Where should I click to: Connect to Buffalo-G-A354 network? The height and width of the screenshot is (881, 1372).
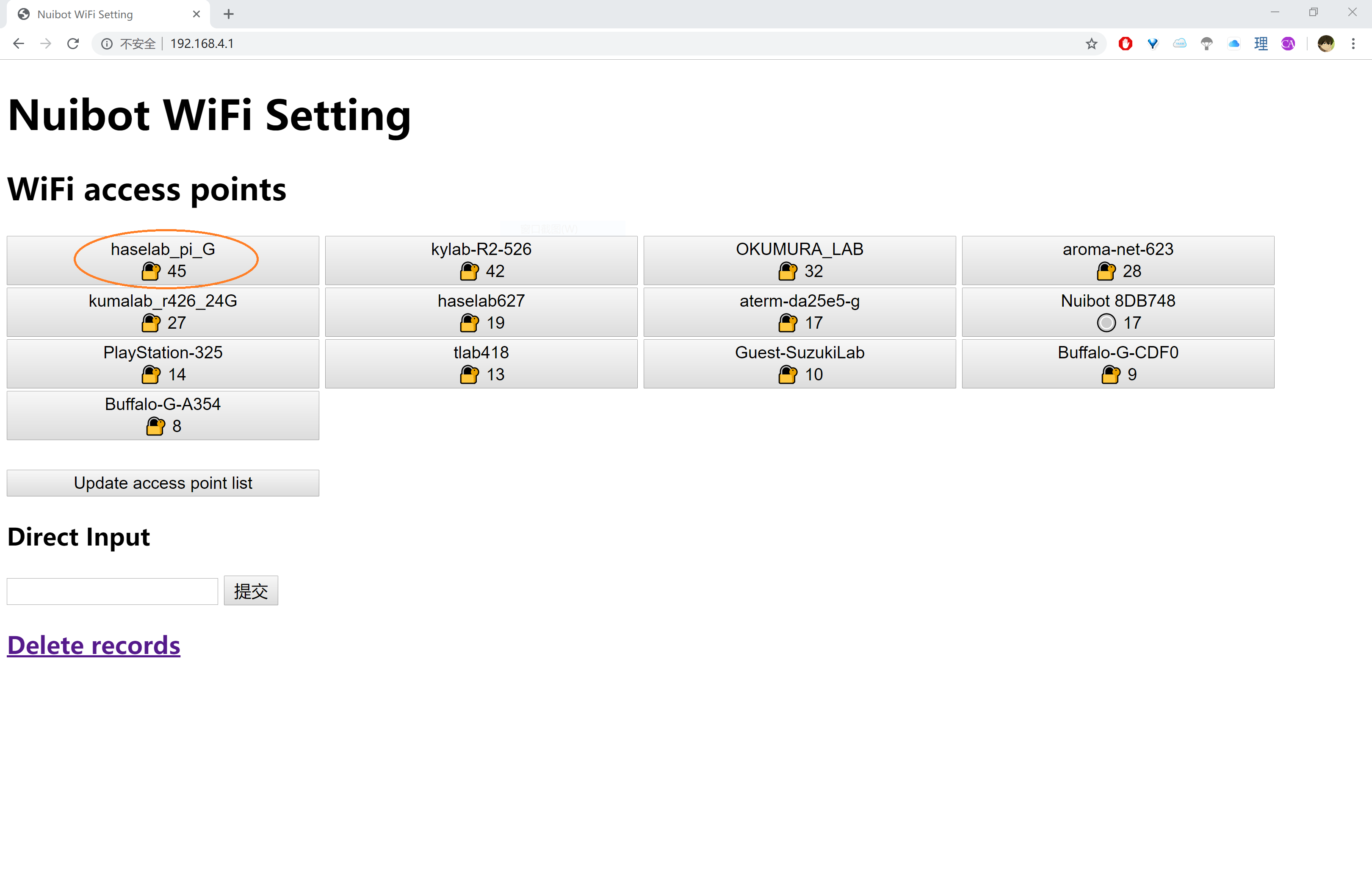(163, 415)
